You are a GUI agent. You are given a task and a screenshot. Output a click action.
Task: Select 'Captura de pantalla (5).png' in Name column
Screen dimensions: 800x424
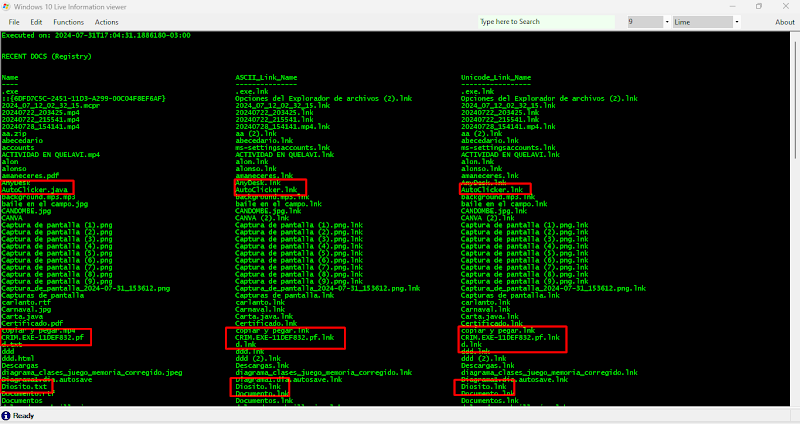tap(57, 253)
